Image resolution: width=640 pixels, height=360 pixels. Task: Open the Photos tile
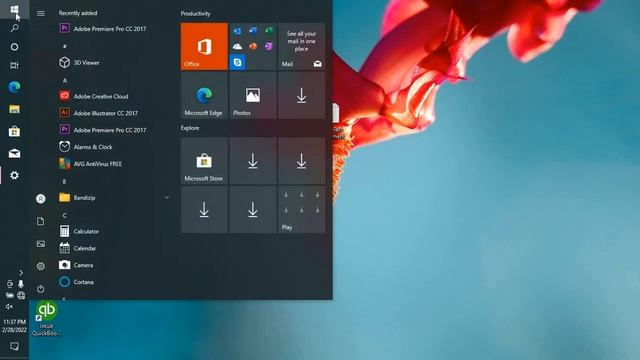(x=253, y=95)
